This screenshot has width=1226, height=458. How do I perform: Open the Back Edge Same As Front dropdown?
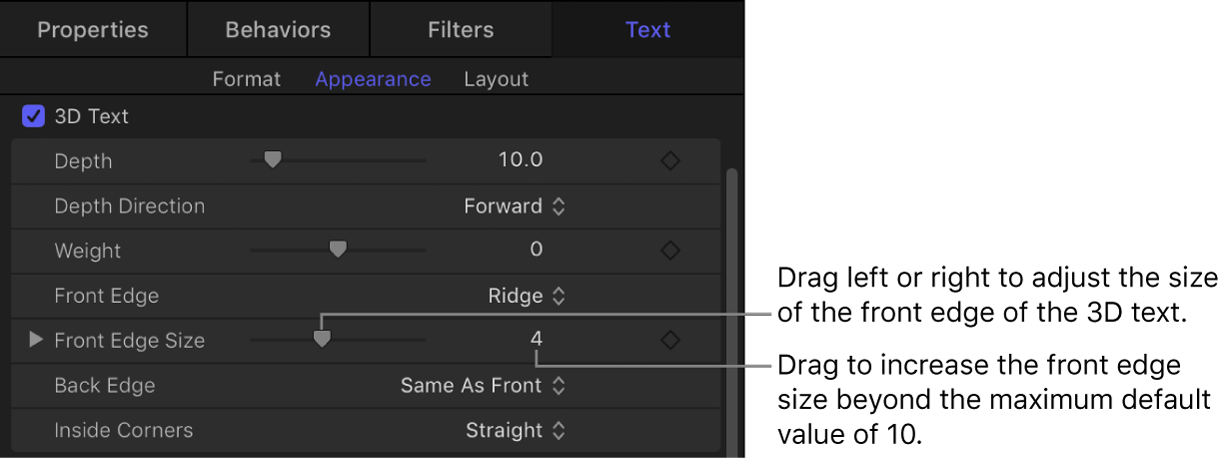[x=483, y=385]
